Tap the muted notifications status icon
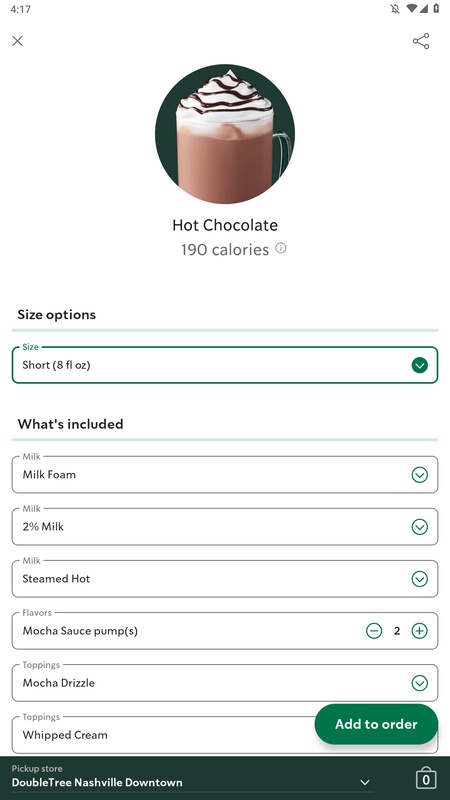Screen dimensions: 450x800 (395, 9)
